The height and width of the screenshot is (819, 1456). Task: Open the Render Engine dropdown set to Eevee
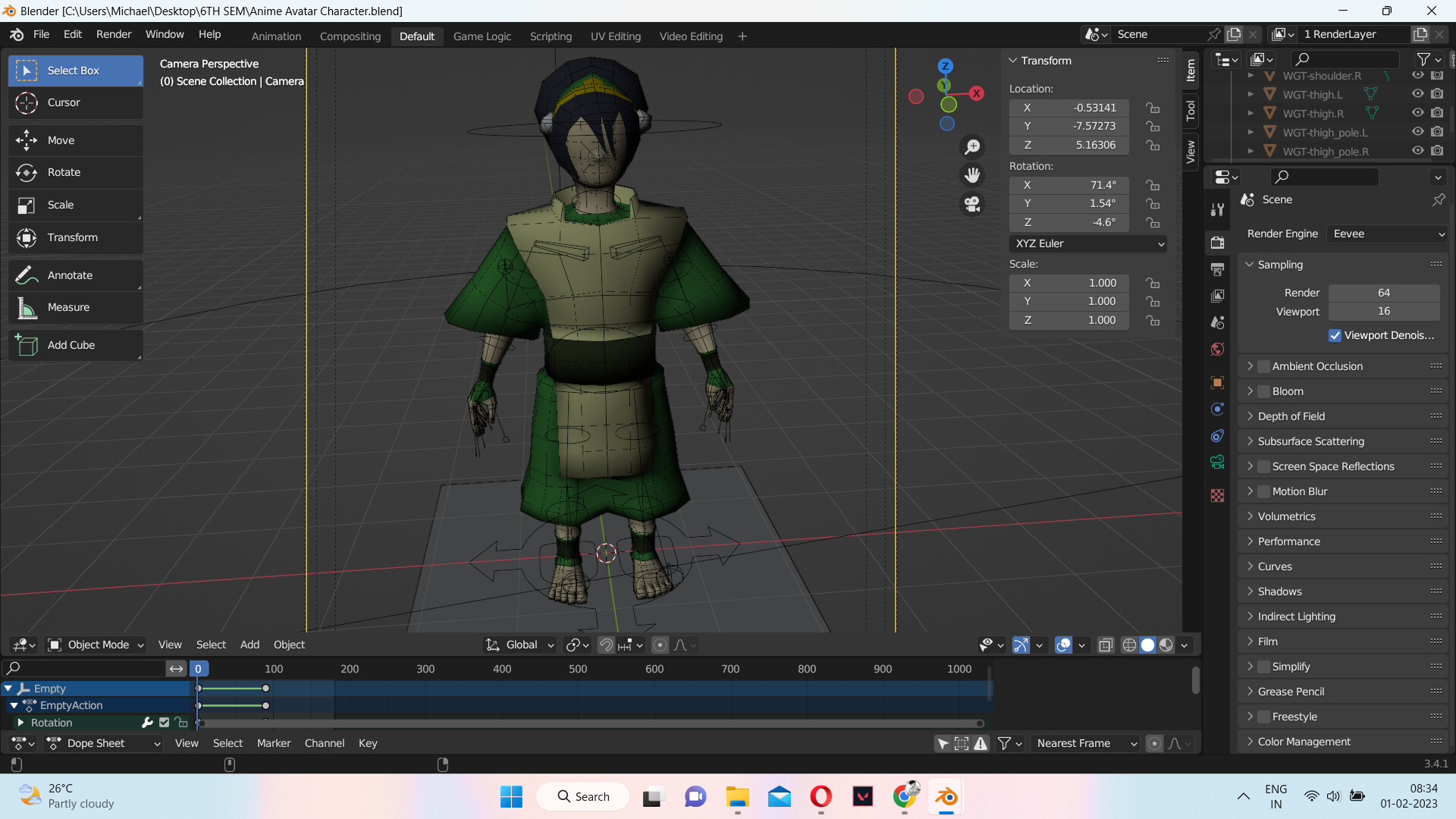point(1388,234)
